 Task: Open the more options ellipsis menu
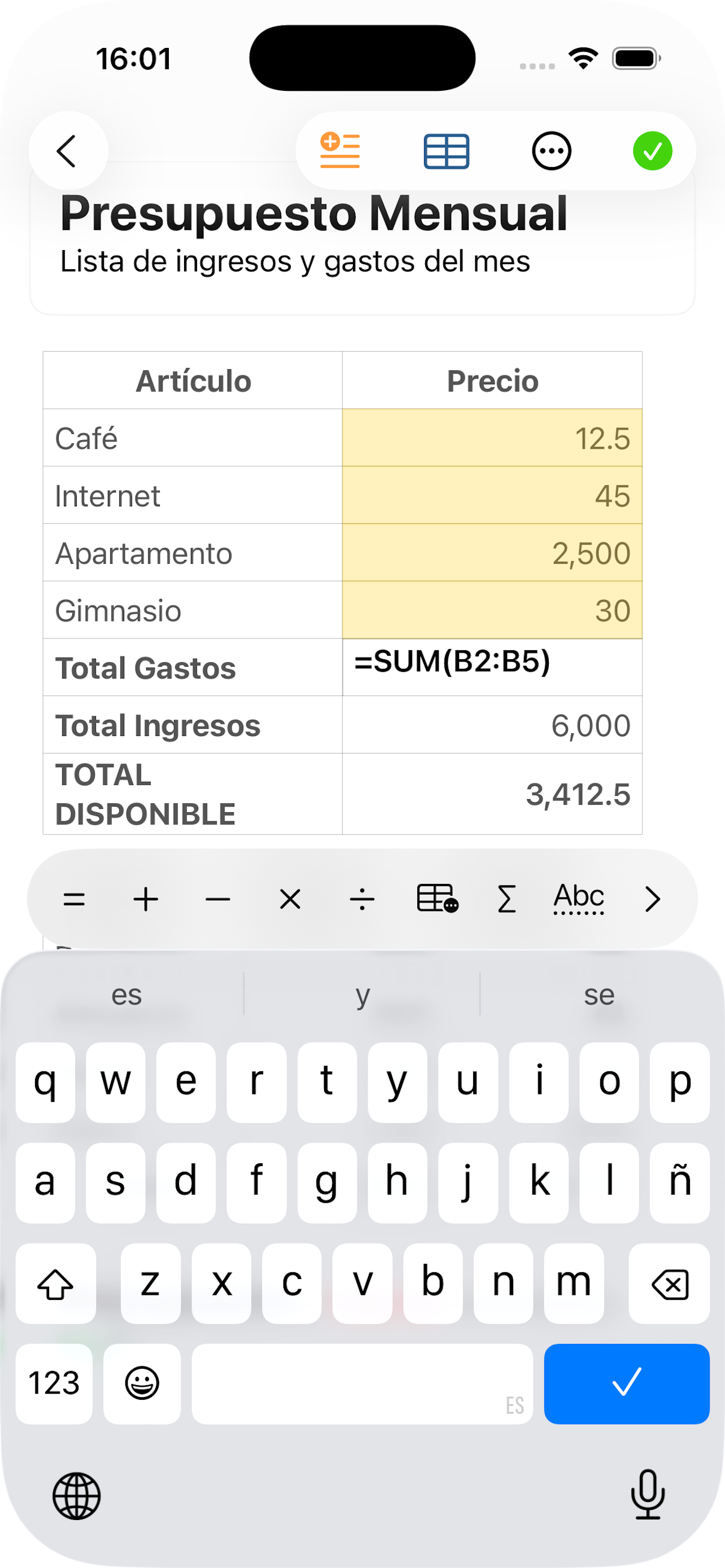[552, 151]
